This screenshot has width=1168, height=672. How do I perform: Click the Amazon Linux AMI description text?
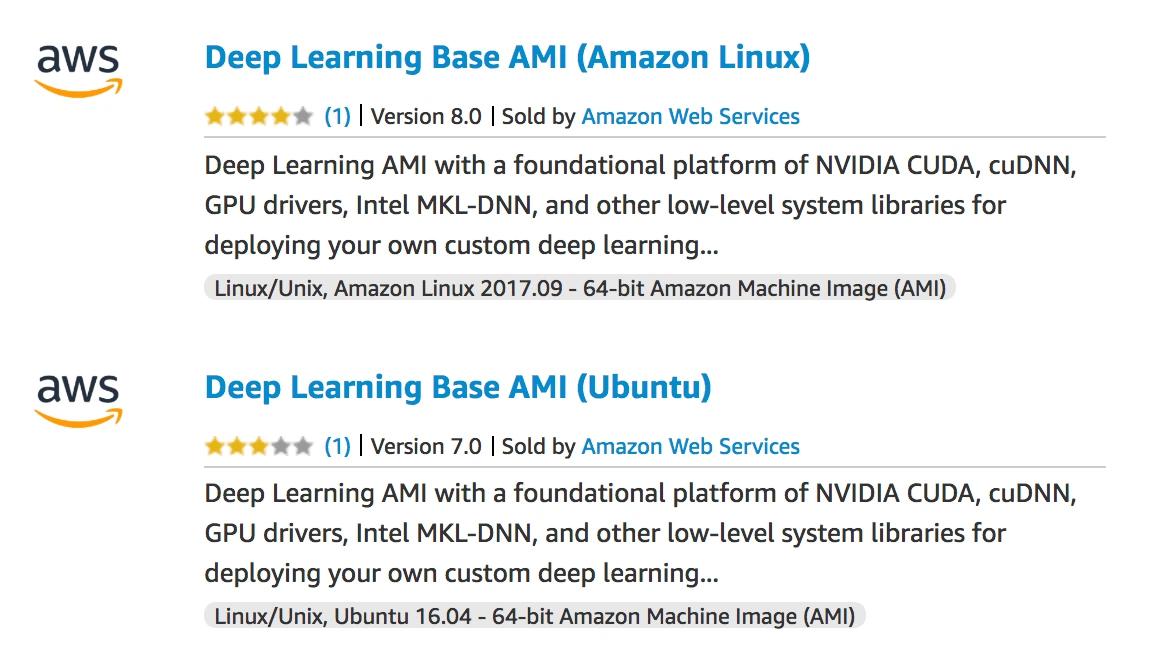click(640, 205)
